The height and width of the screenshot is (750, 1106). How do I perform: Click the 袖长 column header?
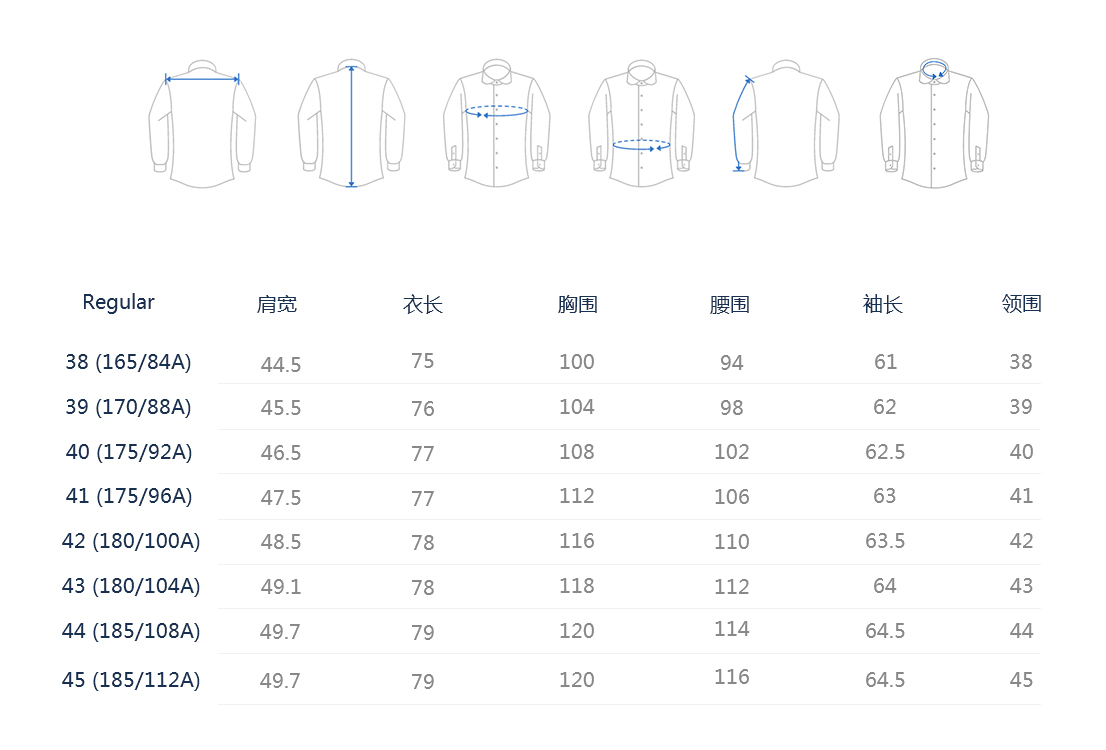882,304
